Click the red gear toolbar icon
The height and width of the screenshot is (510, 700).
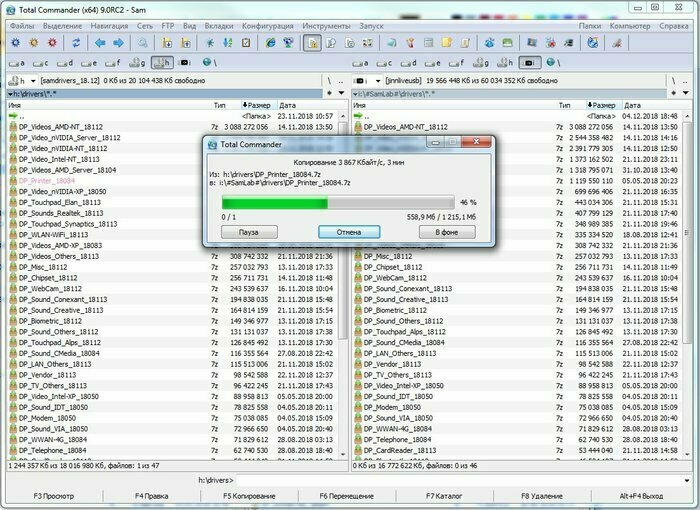52,43
